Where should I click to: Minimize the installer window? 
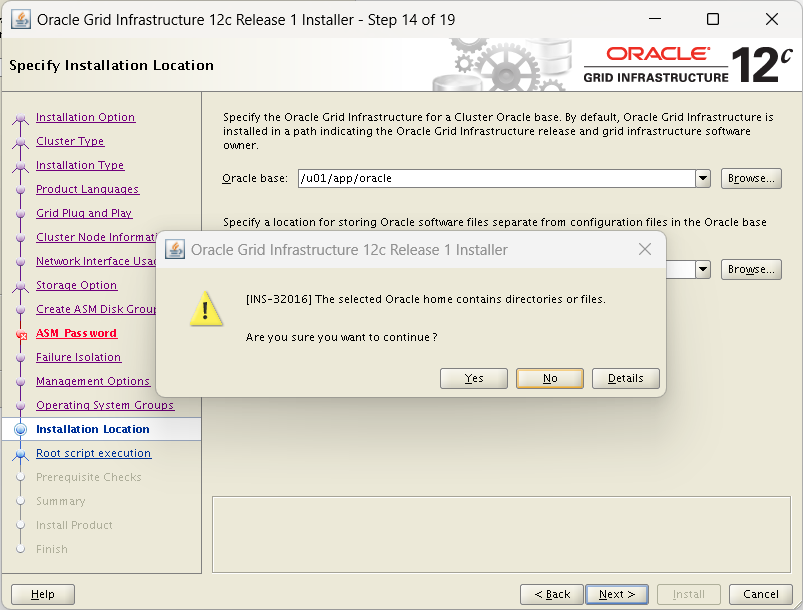(x=654, y=19)
